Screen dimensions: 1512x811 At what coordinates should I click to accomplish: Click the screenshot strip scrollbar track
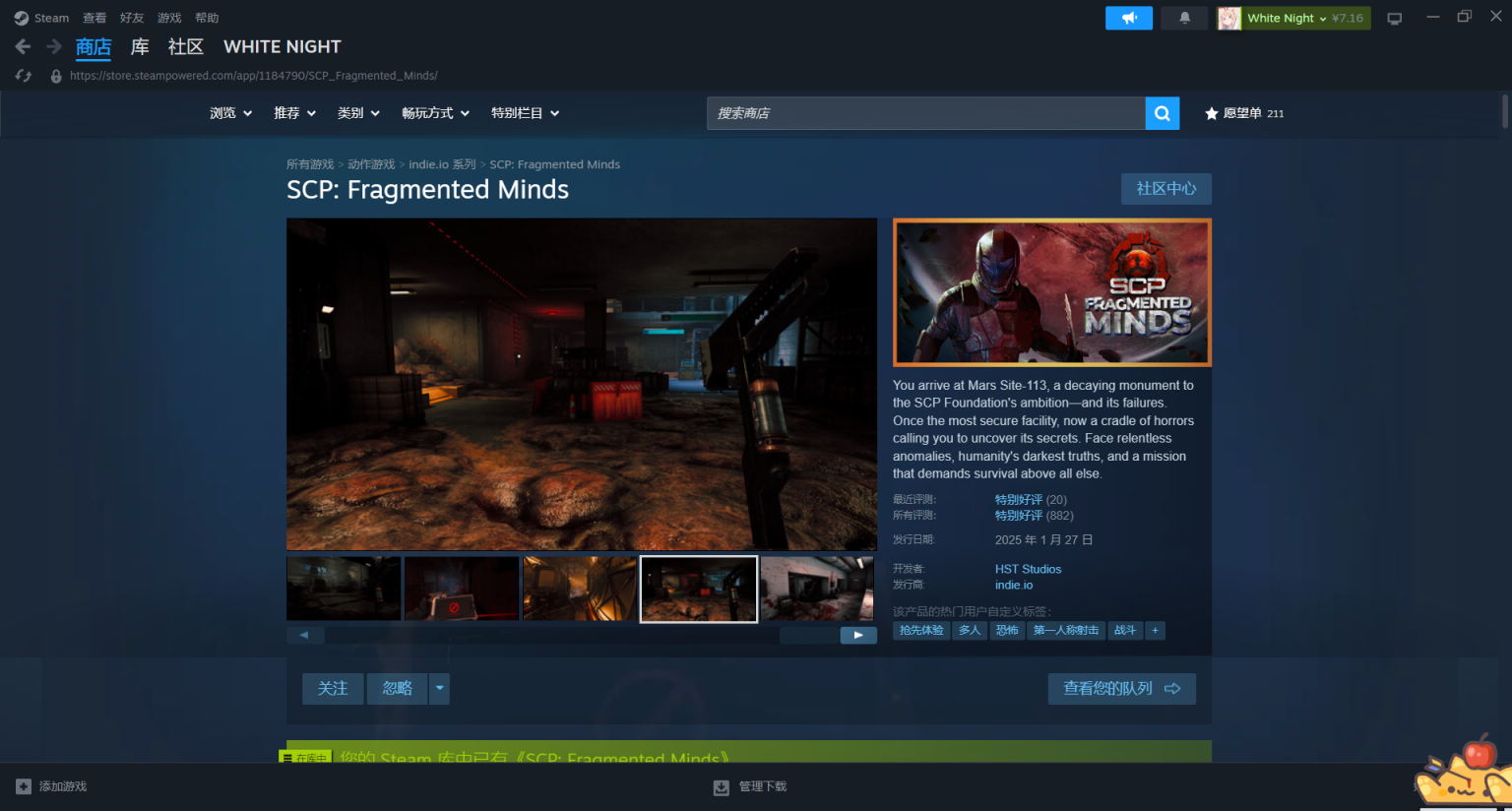coord(551,635)
